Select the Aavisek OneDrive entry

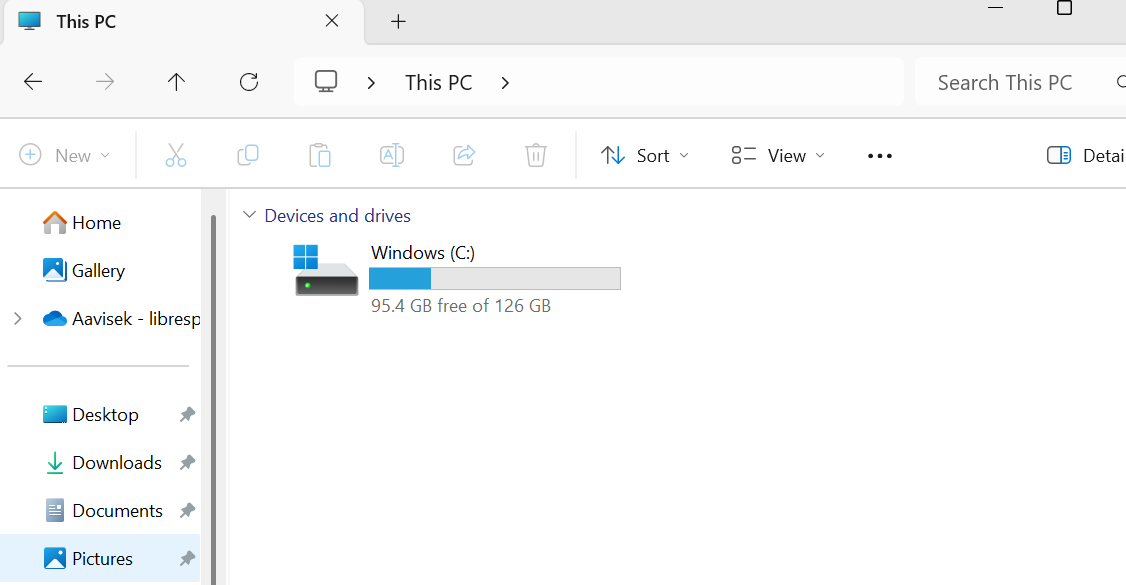pyautogui.click(x=121, y=319)
